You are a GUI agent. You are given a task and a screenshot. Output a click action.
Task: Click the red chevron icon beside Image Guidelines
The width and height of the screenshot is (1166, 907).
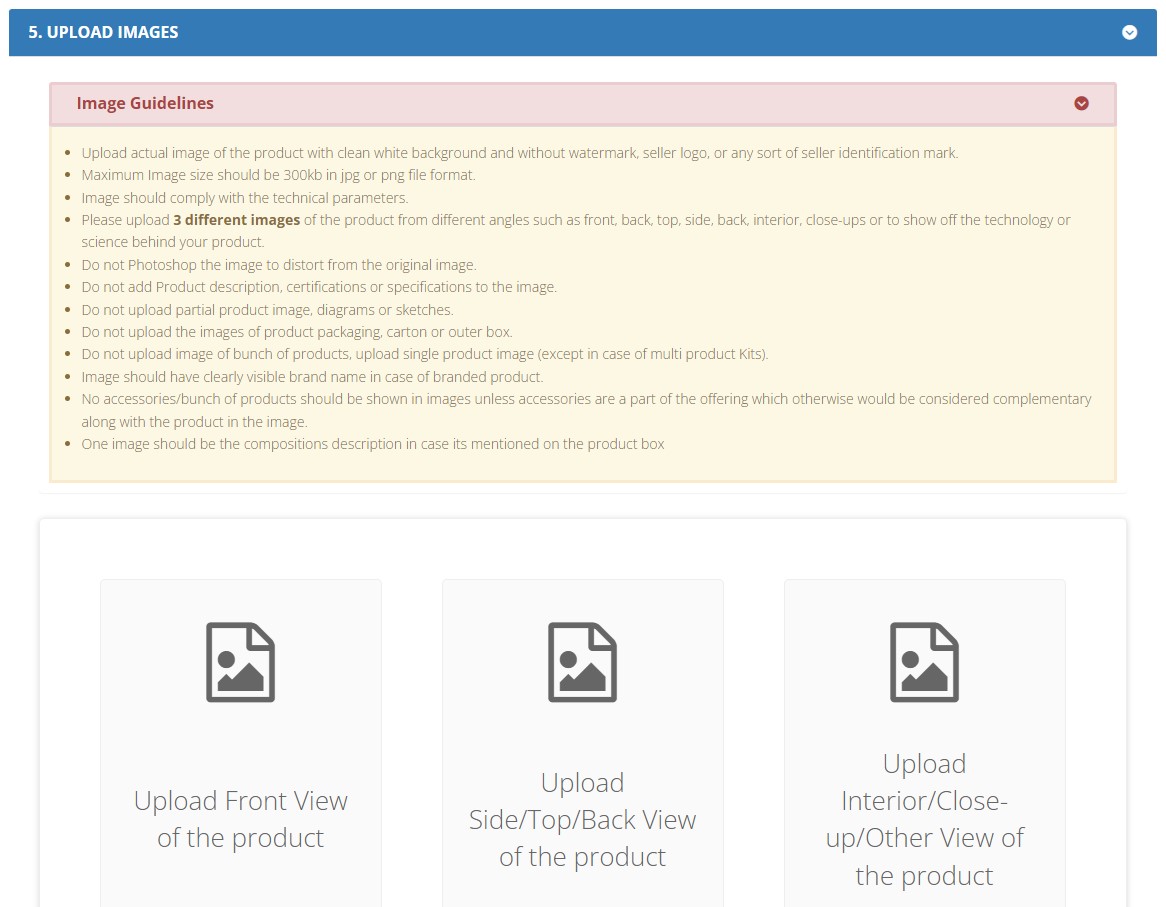(x=1081, y=103)
